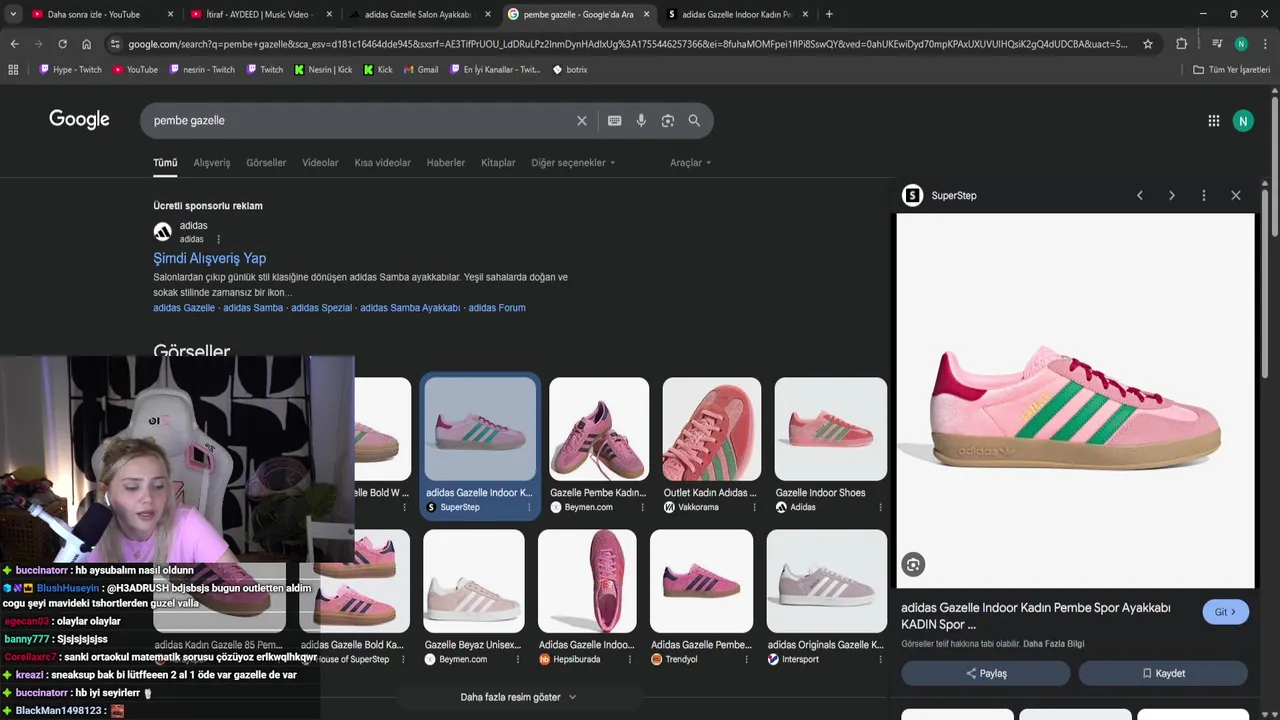Switch to 'adidas Gazelle Salon Ayakkabı' tab
The width and height of the screenshot is (1280, 720).
pyautogui.click(x=417, y=14)
